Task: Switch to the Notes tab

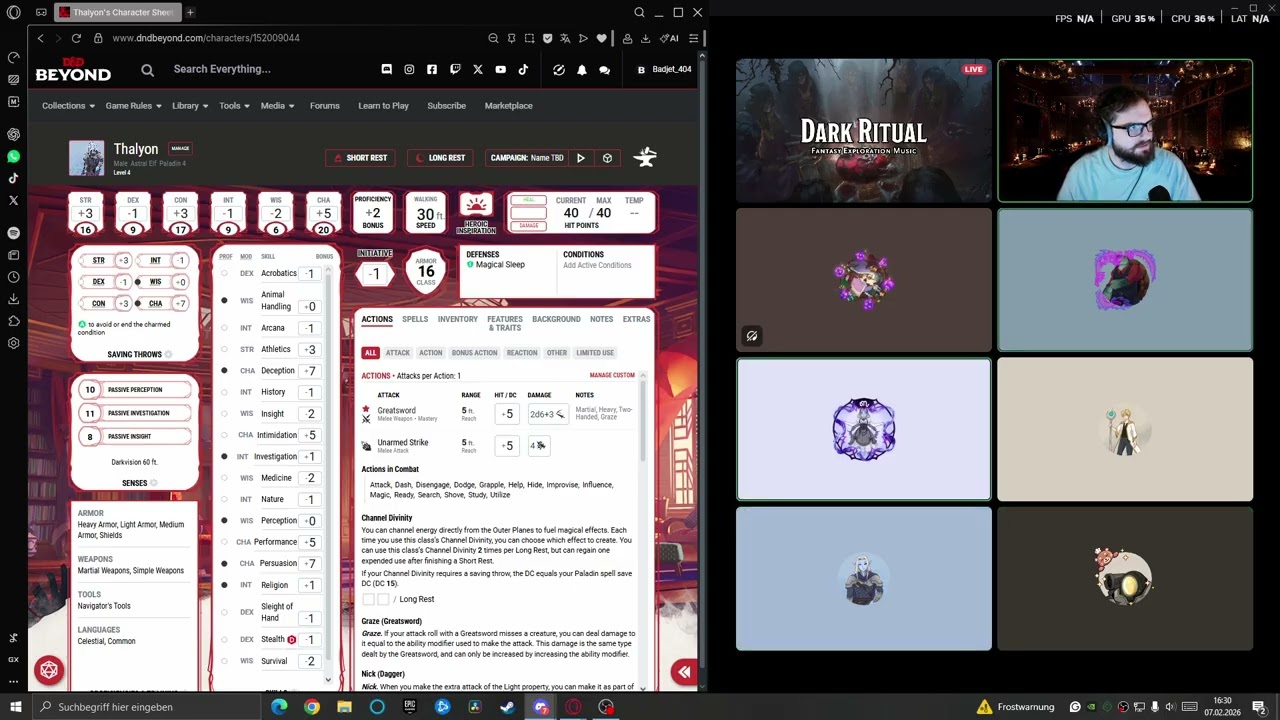Action: click(x=601, y=319)
